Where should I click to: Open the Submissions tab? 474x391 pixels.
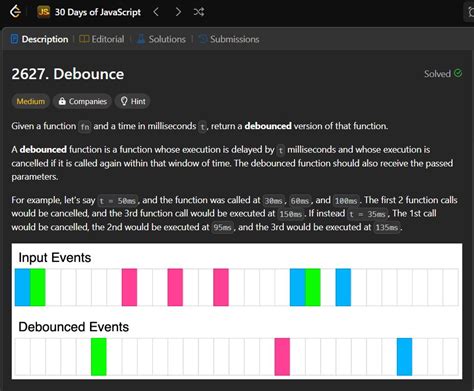(229, 39)
